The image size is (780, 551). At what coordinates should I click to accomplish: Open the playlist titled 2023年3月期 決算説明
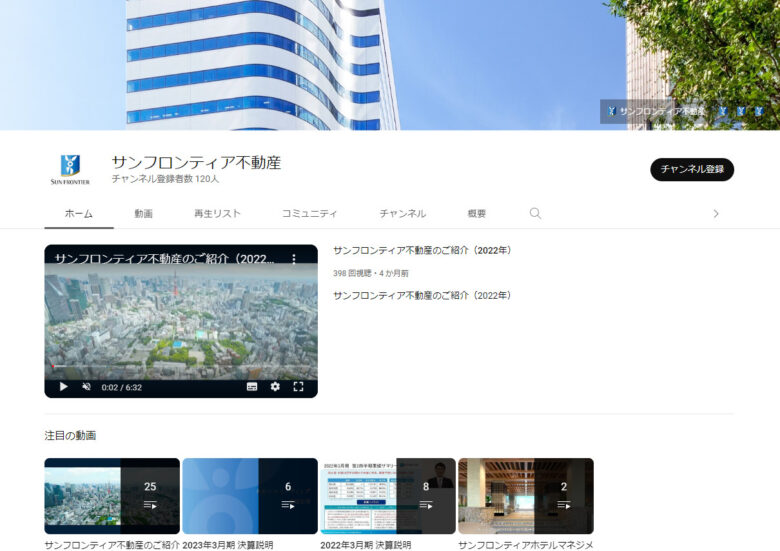tap(228, 545)
